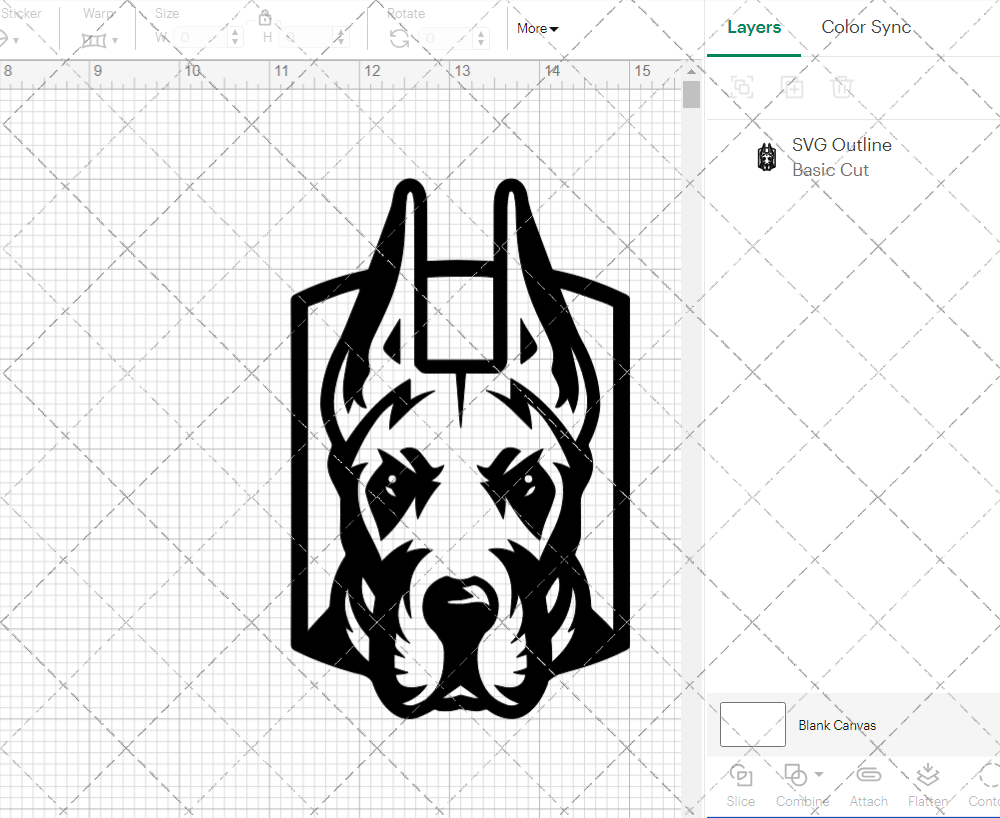Click the Delete layer icon
This screenshot has width=1000, height=818.
(843, 87)
